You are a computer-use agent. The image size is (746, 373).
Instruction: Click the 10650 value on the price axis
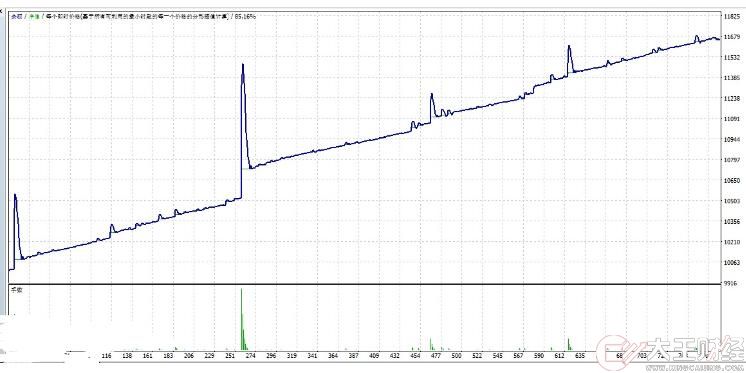[733, 180]
